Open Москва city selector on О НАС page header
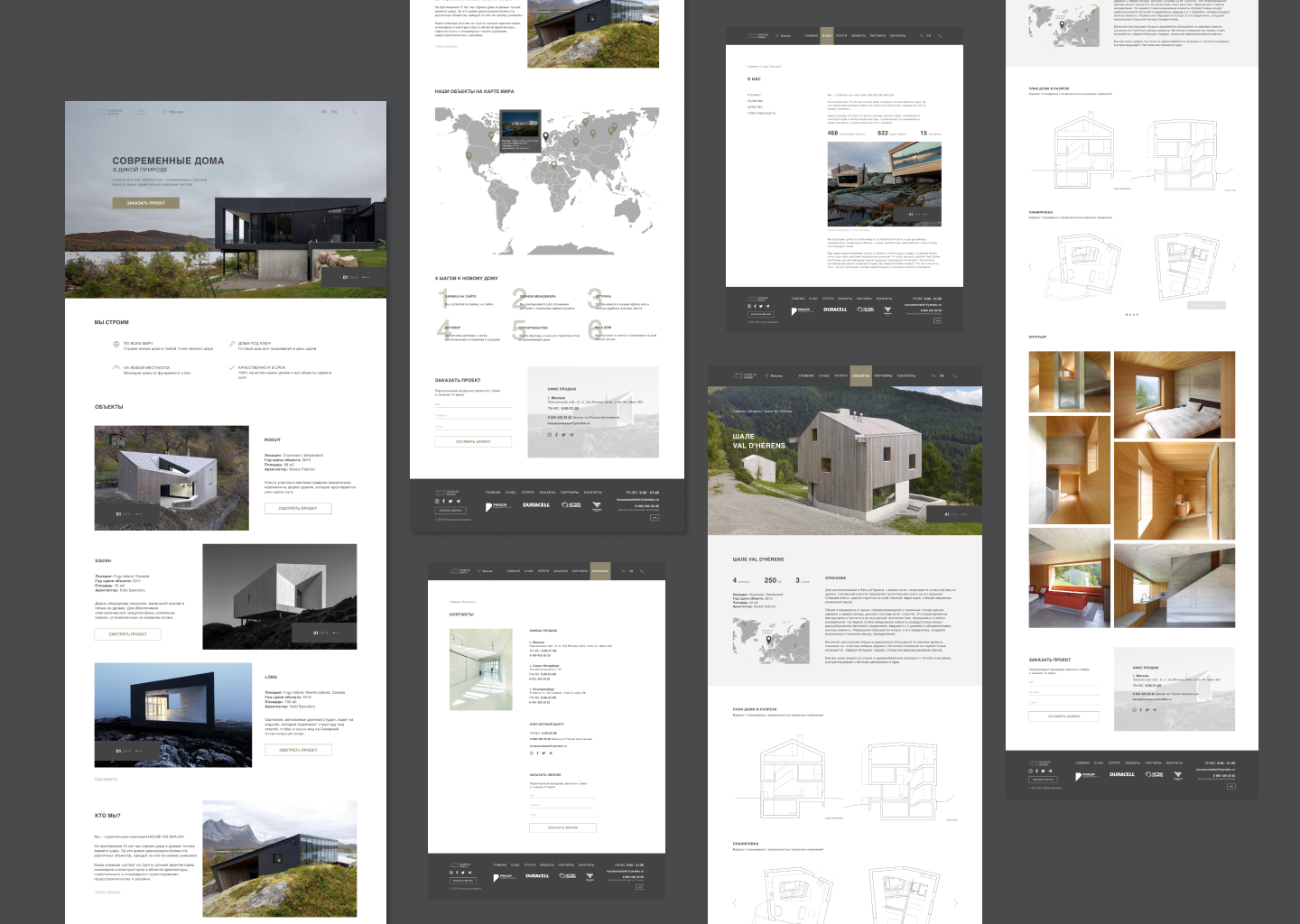 [x=784, y=36]
